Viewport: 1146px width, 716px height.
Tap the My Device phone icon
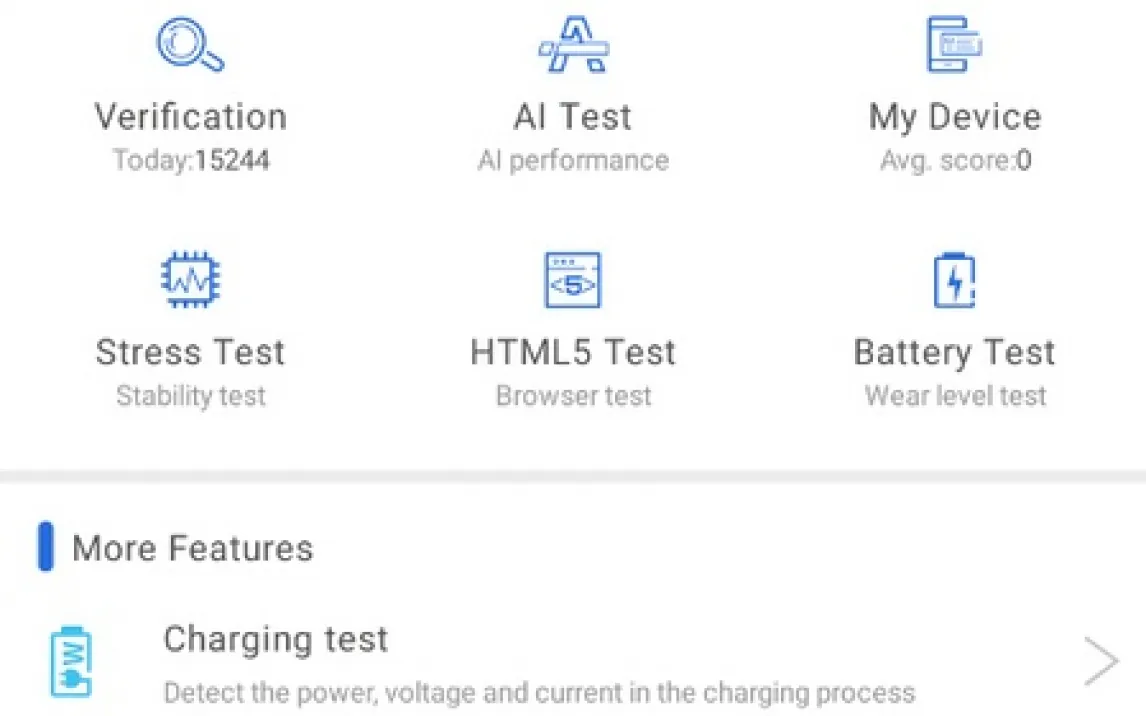pos(954,44)
